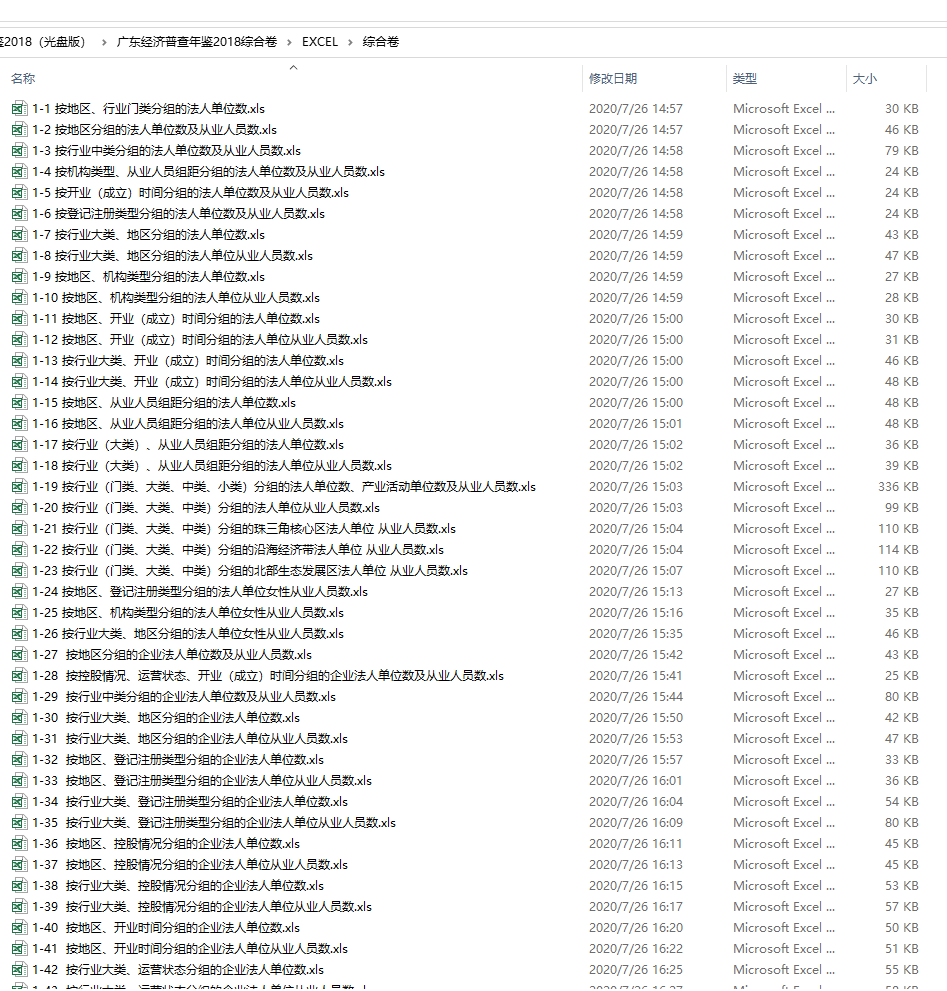Viewport: 947px width, 991px height.
Task: Select file 1-34 按行业大类、登记注册类型分组
Action: (x=190, y=802)
